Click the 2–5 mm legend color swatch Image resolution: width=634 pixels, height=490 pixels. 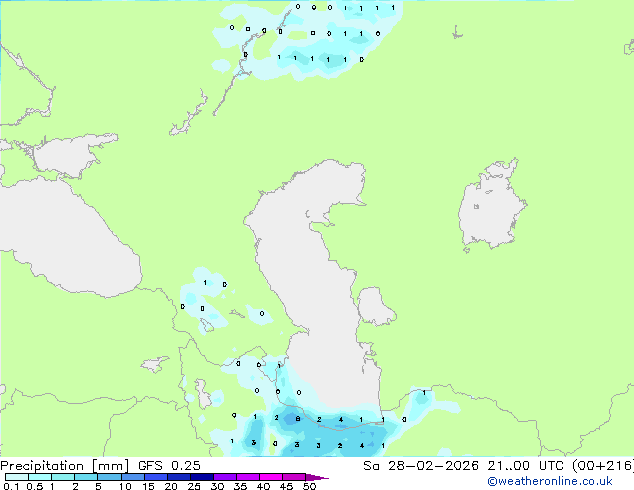click(86, 477)
